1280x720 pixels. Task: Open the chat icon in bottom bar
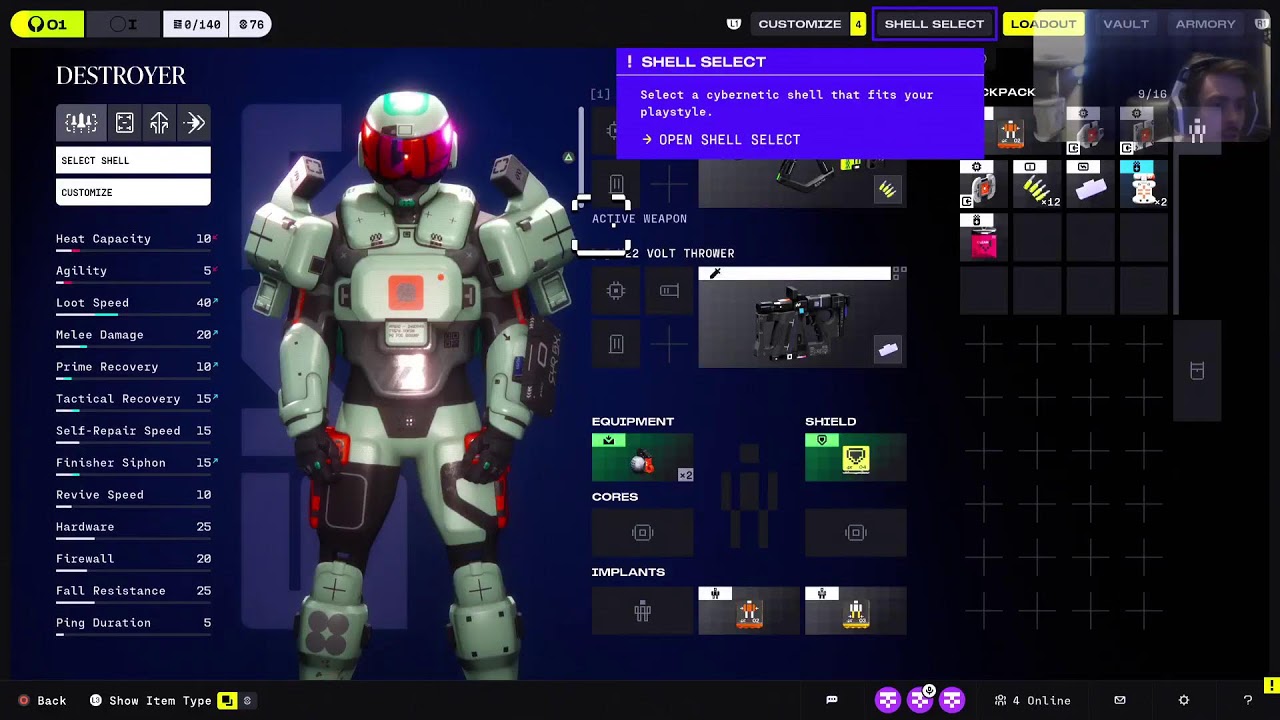(831, 700)
